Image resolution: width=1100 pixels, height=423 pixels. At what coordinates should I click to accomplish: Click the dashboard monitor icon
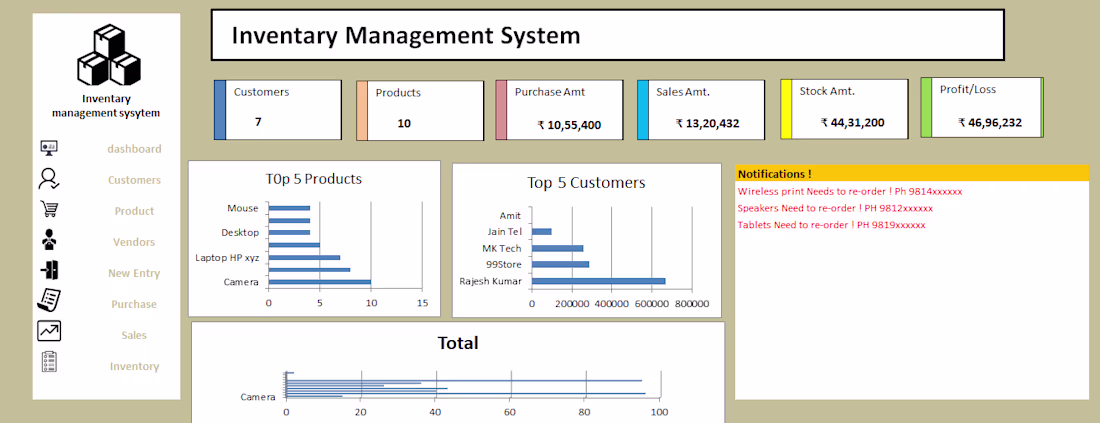(x=49, y=148)
